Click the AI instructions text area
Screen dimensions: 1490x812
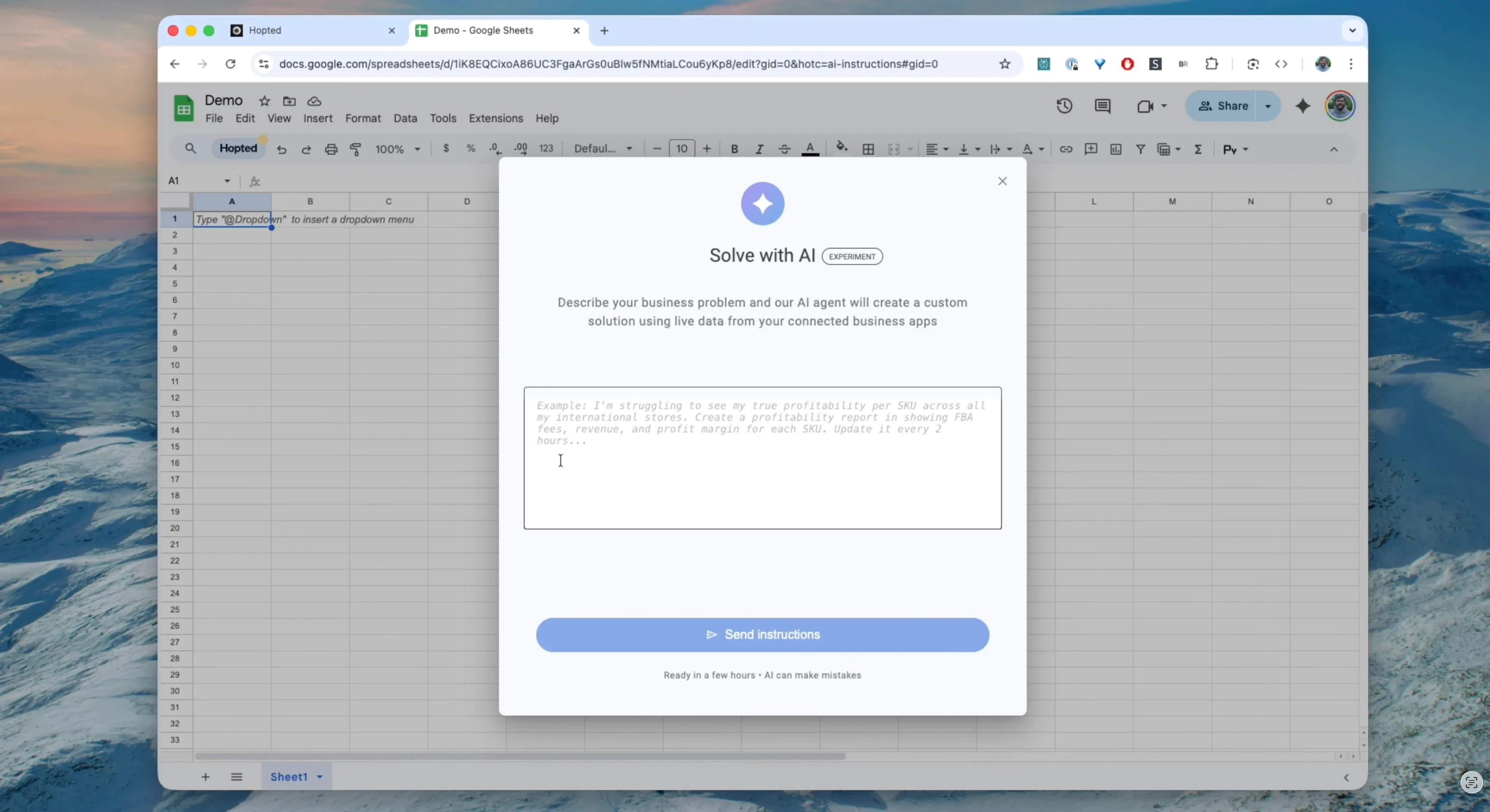[x=762, y=457]
